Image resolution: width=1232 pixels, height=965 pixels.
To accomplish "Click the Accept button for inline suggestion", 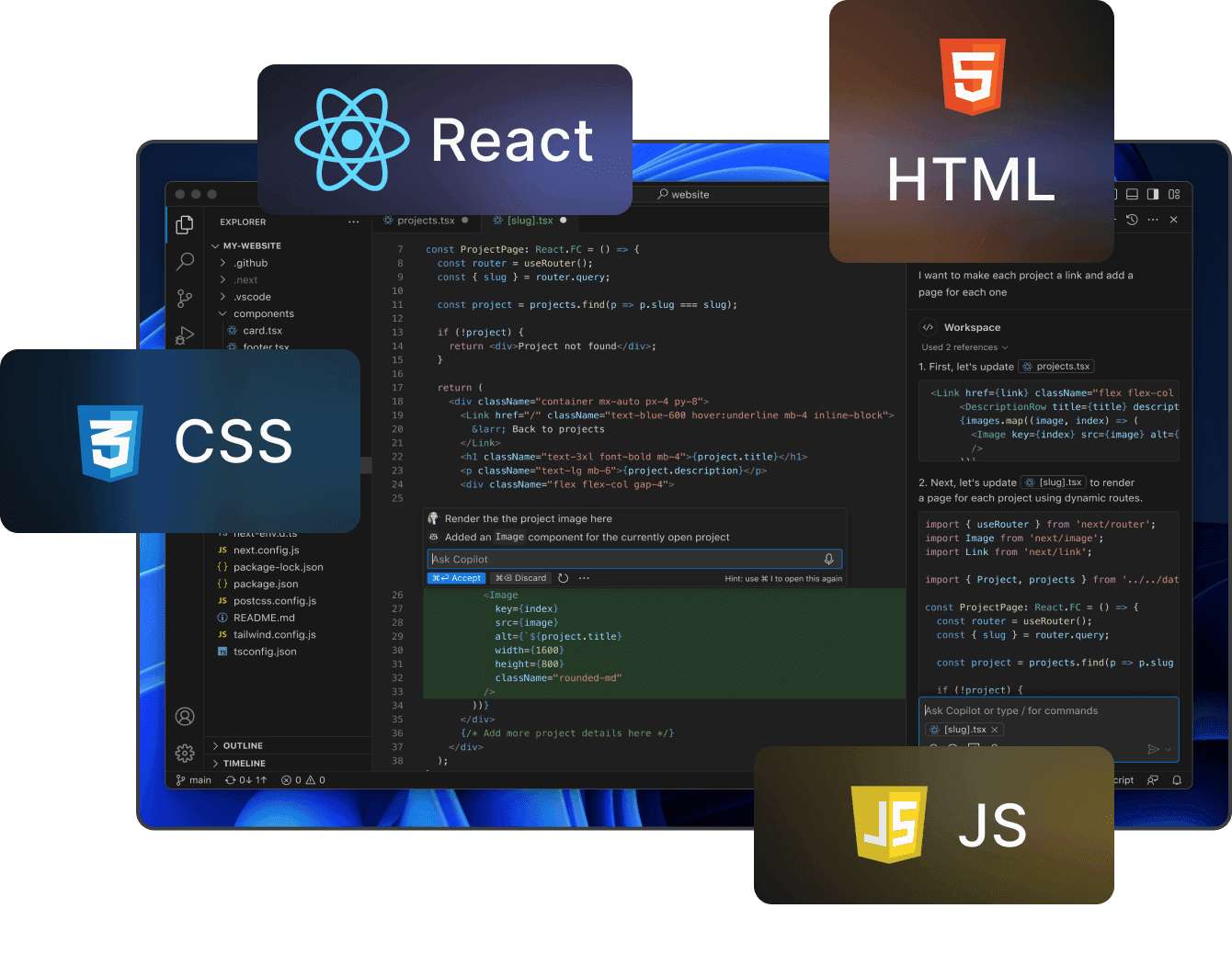I will click(x=457, y=578).
